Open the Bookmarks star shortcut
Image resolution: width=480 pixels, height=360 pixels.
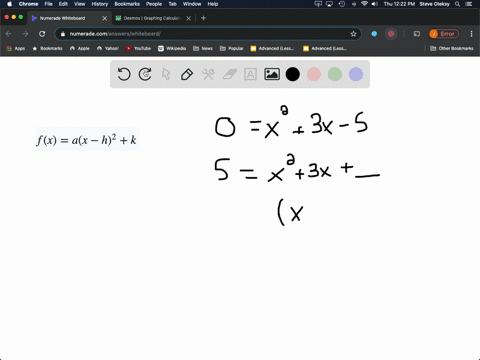coord(47,48)
